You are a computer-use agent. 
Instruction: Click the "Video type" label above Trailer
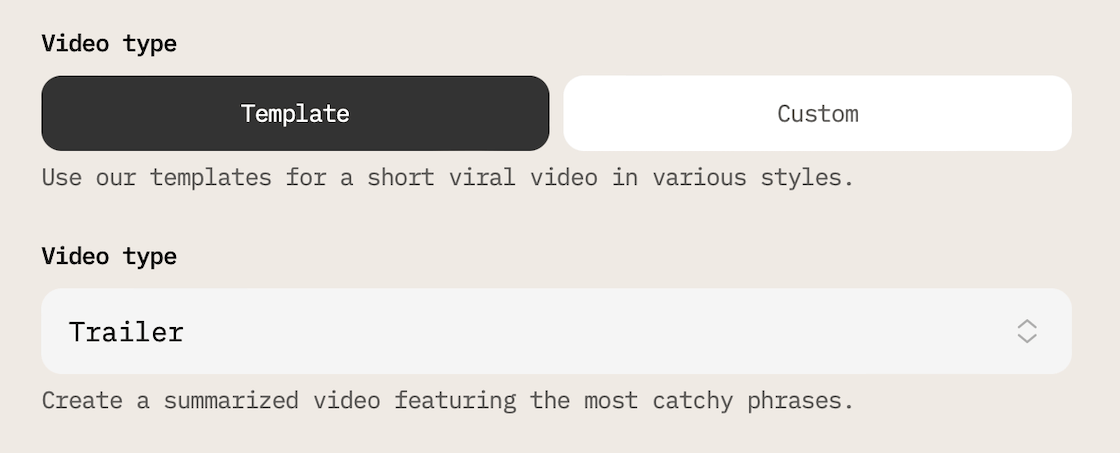pos(109,257)
